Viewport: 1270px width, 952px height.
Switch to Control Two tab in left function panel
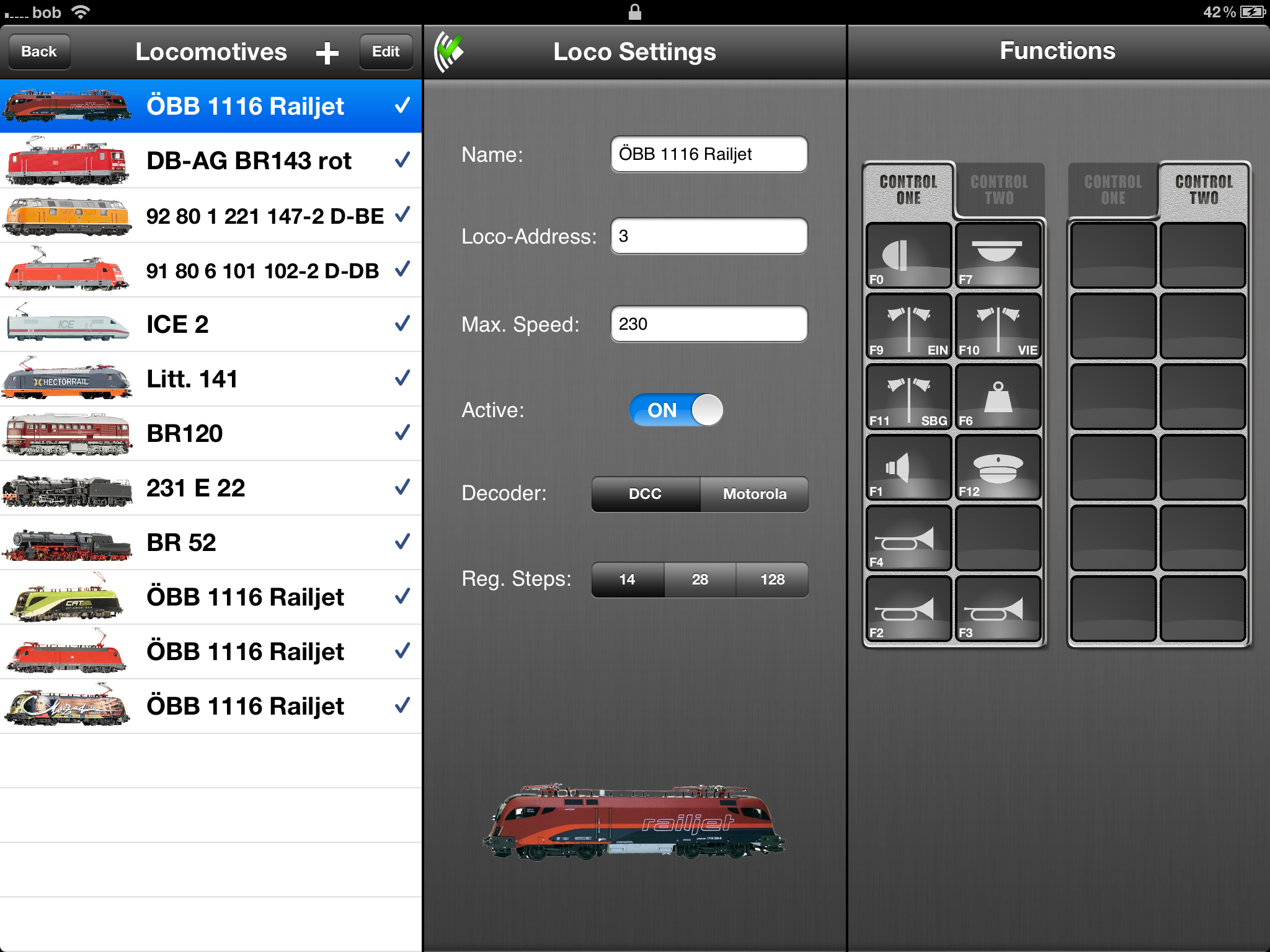[1000, 190]
